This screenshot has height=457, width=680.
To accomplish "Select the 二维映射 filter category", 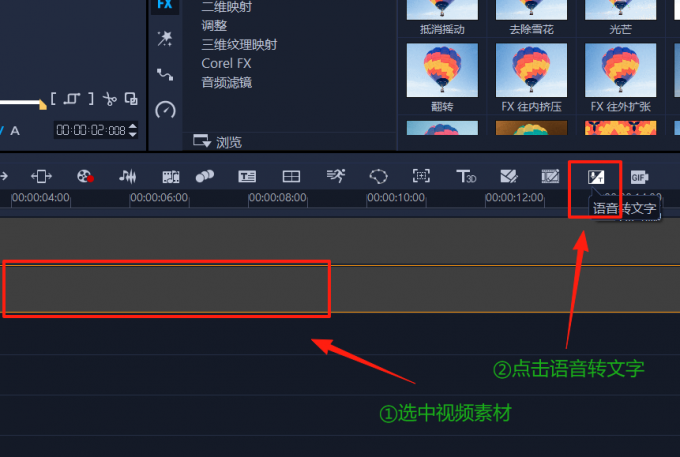I will 226,7.
